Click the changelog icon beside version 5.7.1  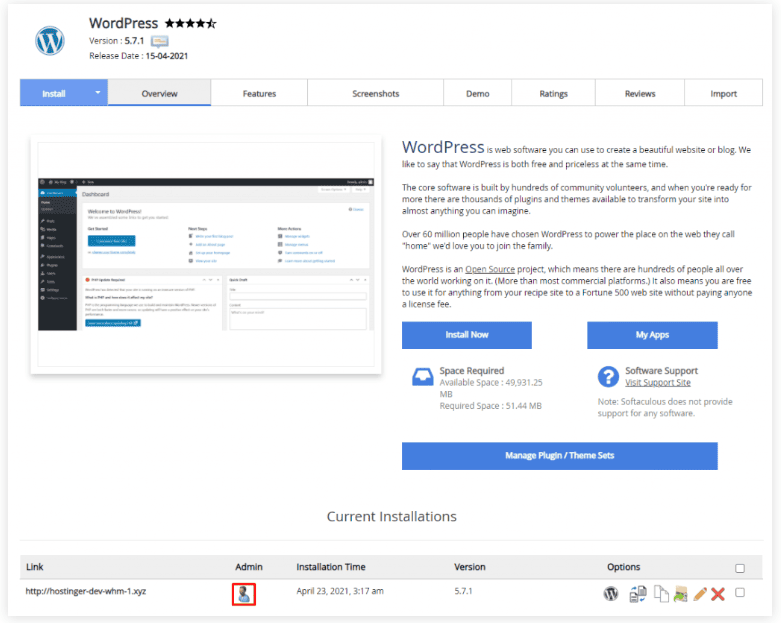[159, 42]
